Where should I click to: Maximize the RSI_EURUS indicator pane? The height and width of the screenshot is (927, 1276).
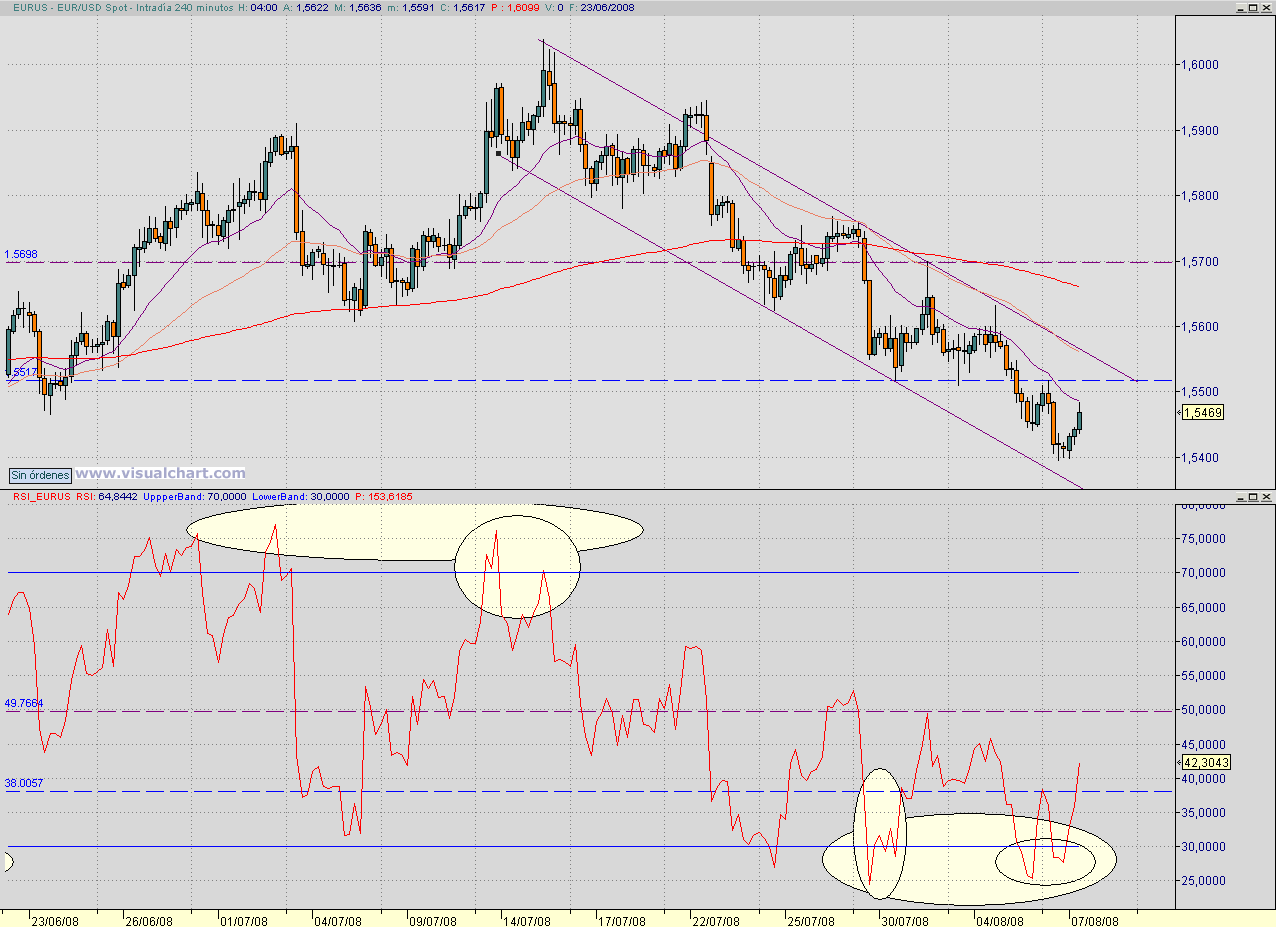(x=1254, y=496)
